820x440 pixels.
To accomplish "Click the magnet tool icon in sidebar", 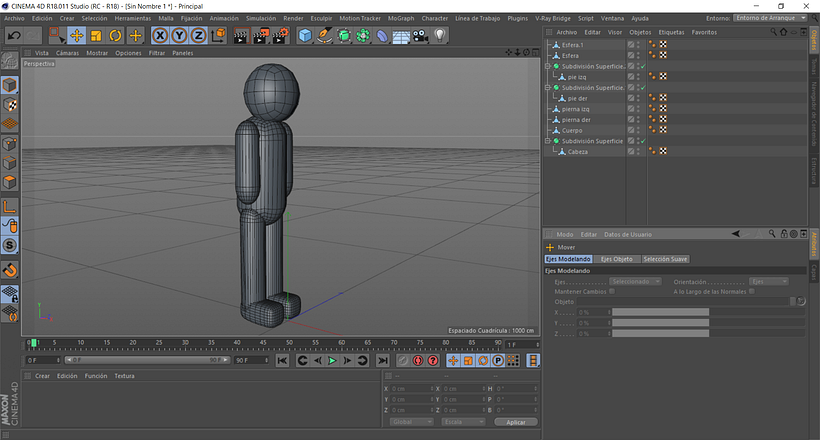I will (9, 270).
